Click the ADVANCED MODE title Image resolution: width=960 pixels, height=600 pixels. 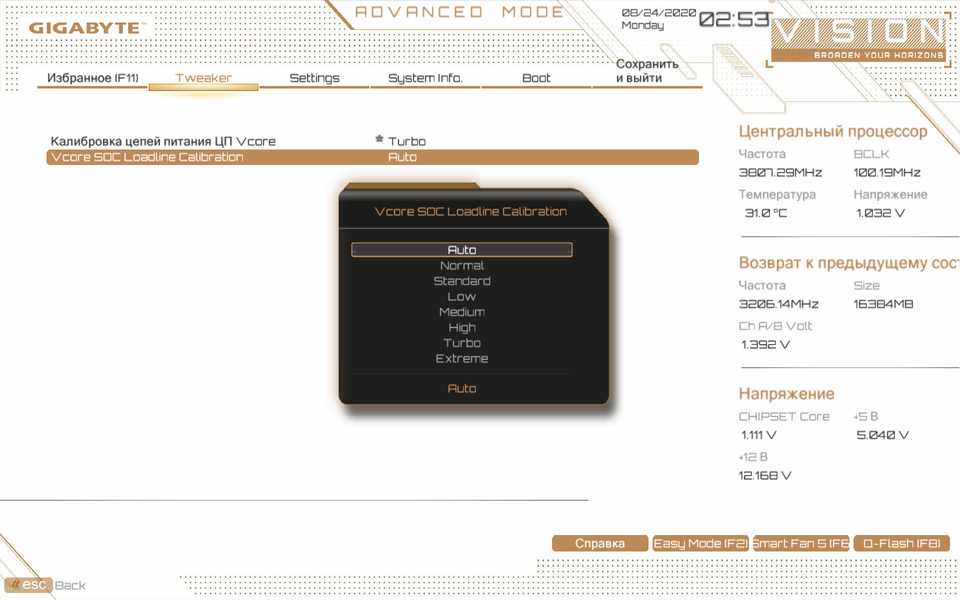(460, 12)
